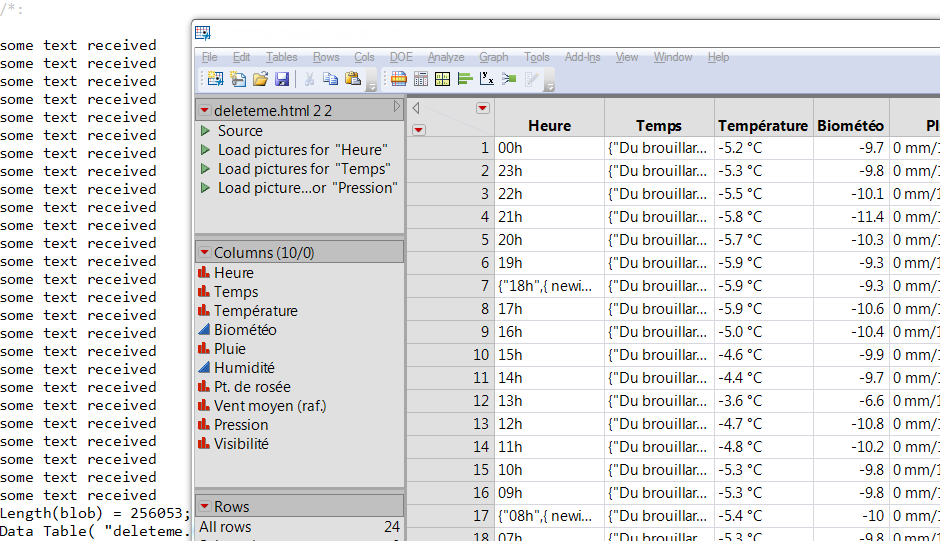
Task: Click the Biométéo cell showing -11.4
Action: coord(851,217)
